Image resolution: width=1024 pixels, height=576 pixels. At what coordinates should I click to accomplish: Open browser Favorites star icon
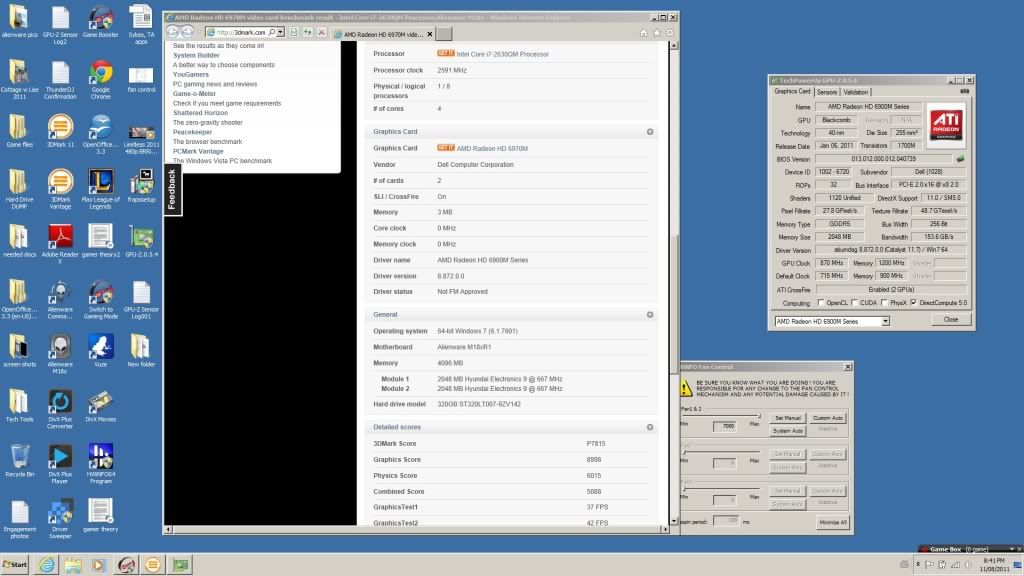[x=656, y=33]
